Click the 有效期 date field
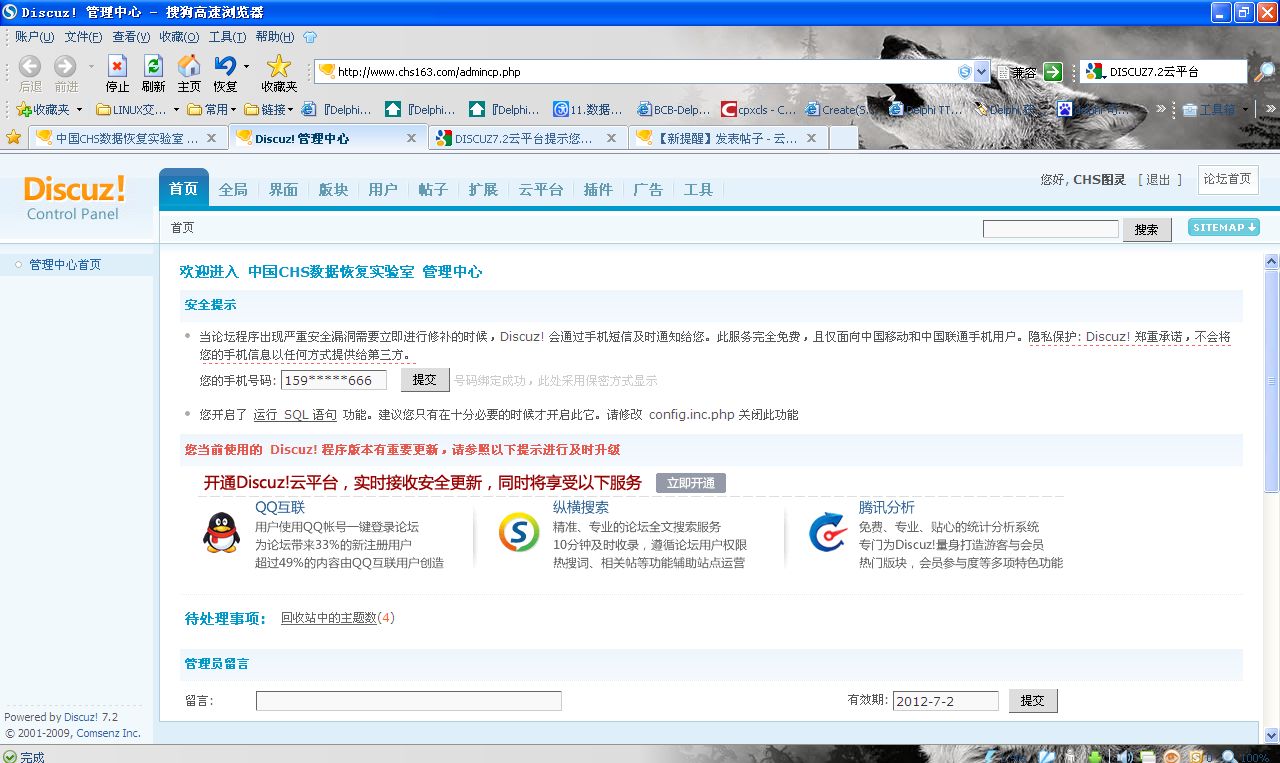1280x763 pixels. [x=945, y=701]
